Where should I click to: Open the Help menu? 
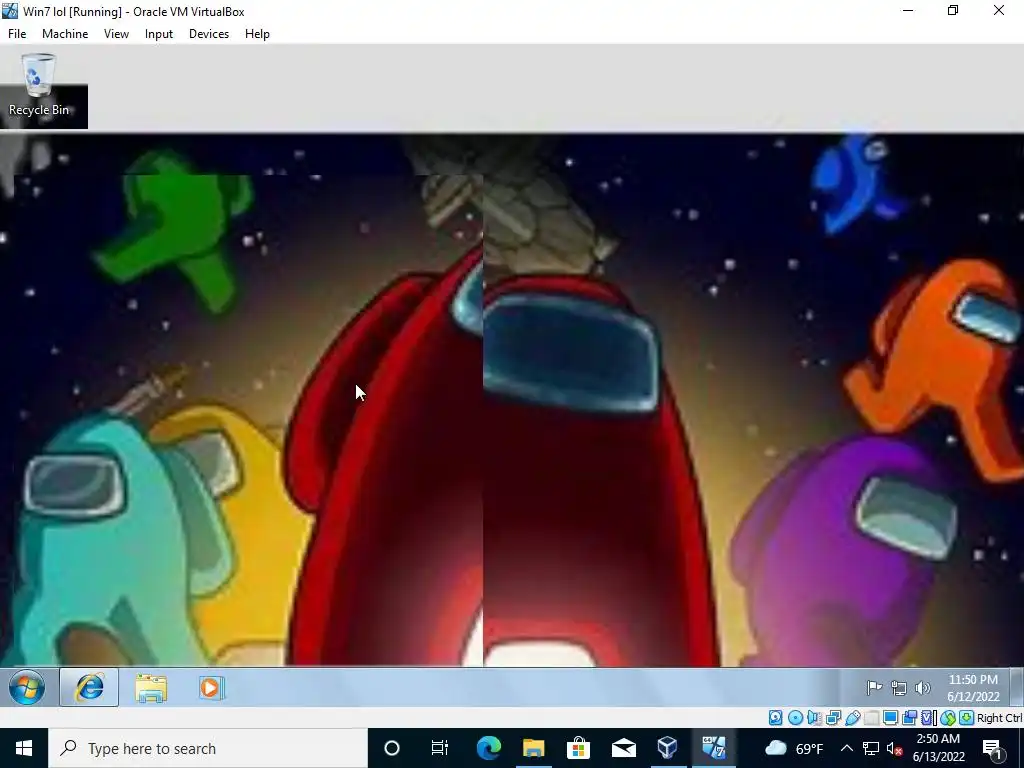pyautogui.click(x=257, y=34)
